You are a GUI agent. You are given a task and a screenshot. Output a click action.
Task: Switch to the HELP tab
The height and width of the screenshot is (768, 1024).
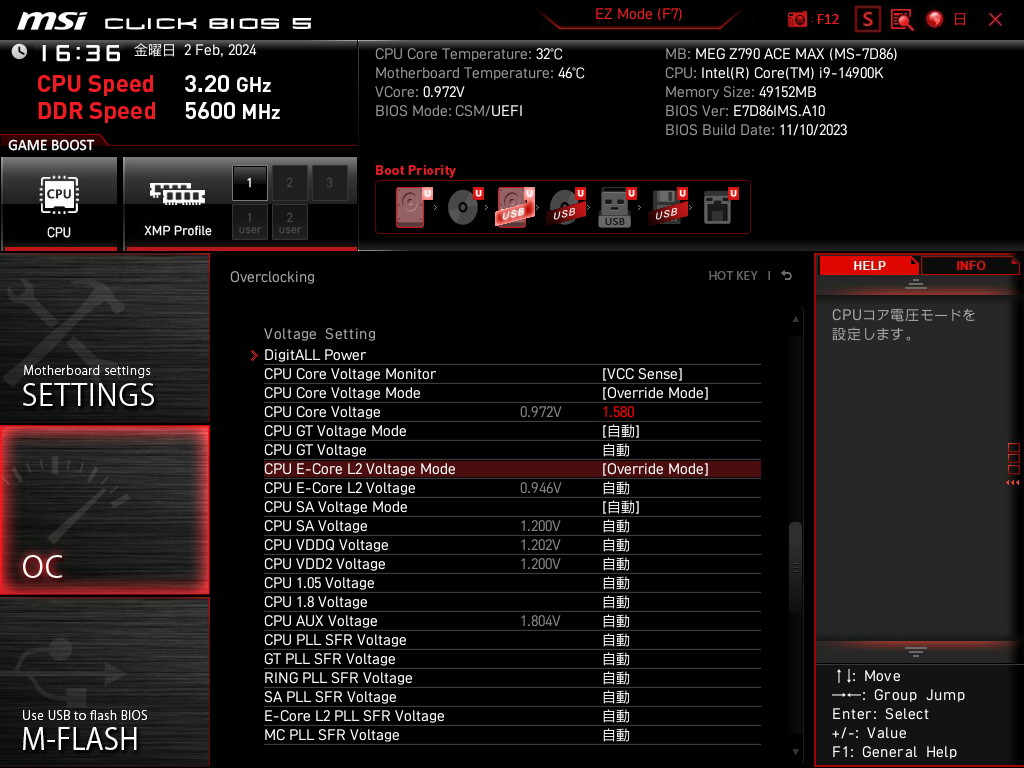(869, 265)
